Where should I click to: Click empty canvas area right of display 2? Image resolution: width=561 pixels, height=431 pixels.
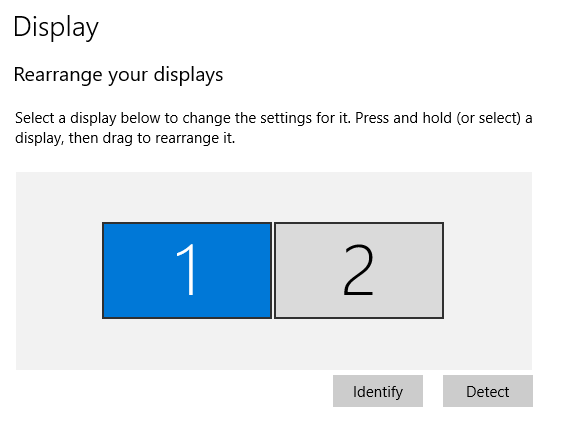pos(488,271)
